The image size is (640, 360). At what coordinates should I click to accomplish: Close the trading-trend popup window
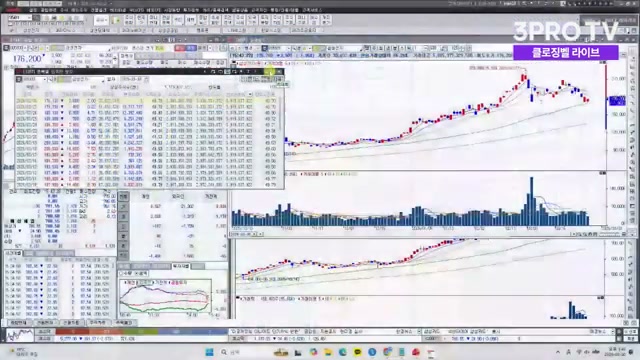279,71
